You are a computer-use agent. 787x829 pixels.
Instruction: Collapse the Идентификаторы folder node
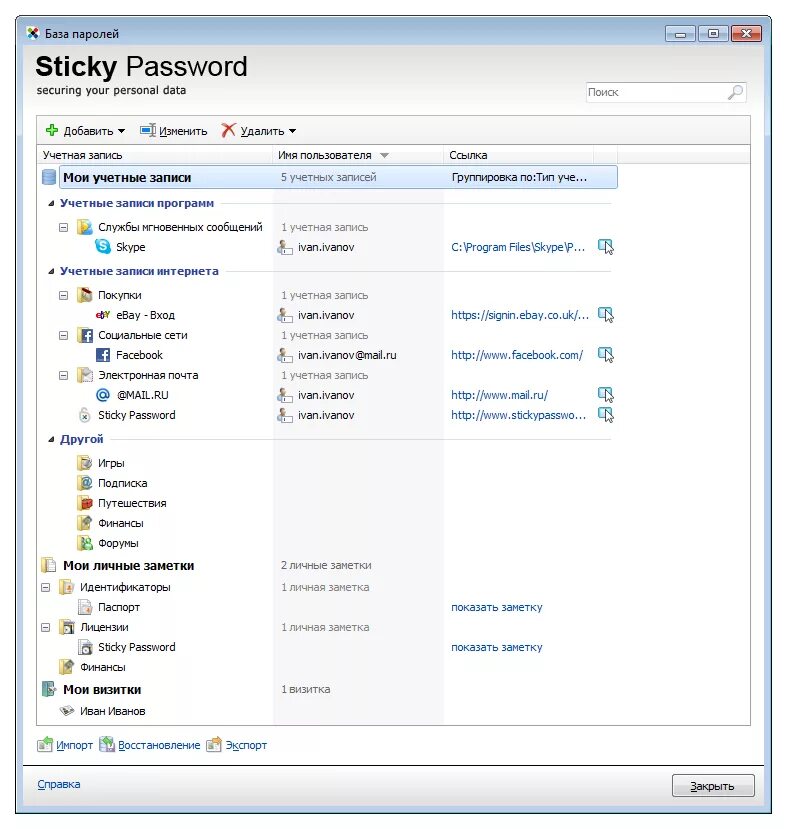pyautogui.click(x=45, y=587)
